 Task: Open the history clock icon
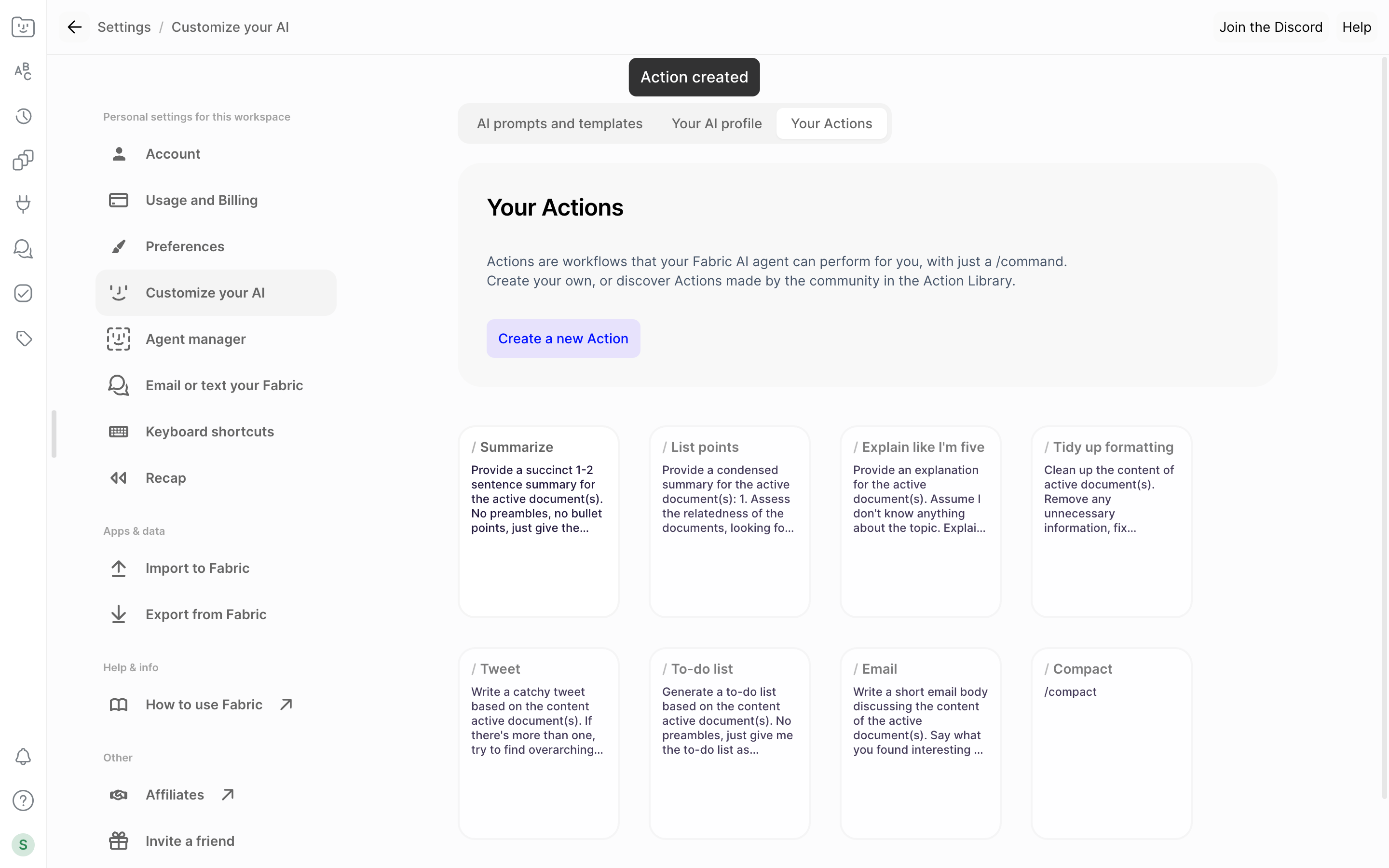[x=23, y=116]
